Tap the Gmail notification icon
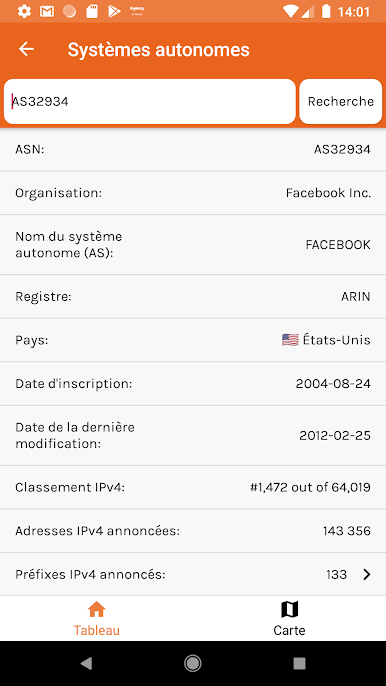Image resolution: width=386 pixels, height=686 pixels. (x=47, y=11)
